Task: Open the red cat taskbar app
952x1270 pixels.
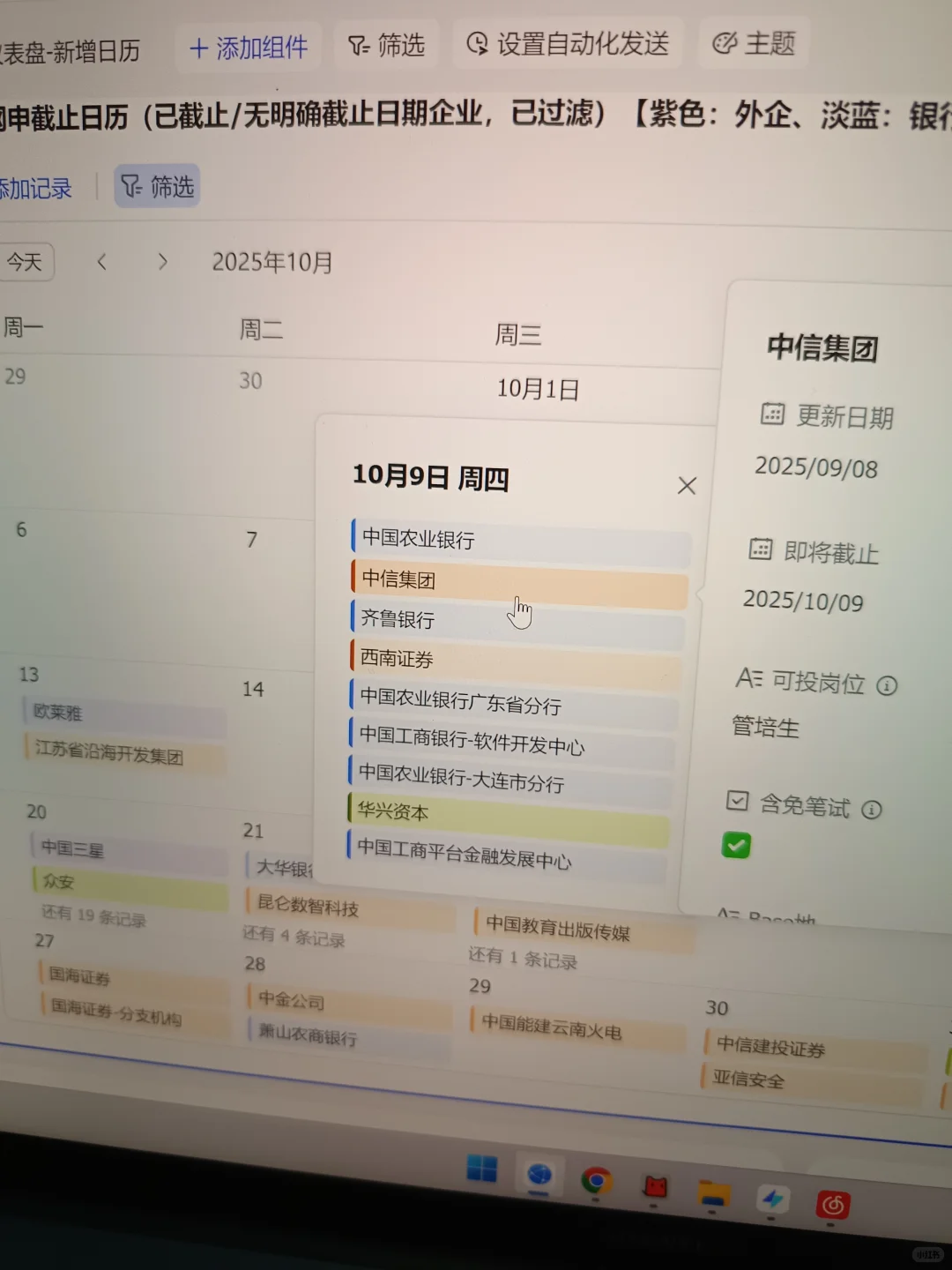Action: pos(655,1187)
